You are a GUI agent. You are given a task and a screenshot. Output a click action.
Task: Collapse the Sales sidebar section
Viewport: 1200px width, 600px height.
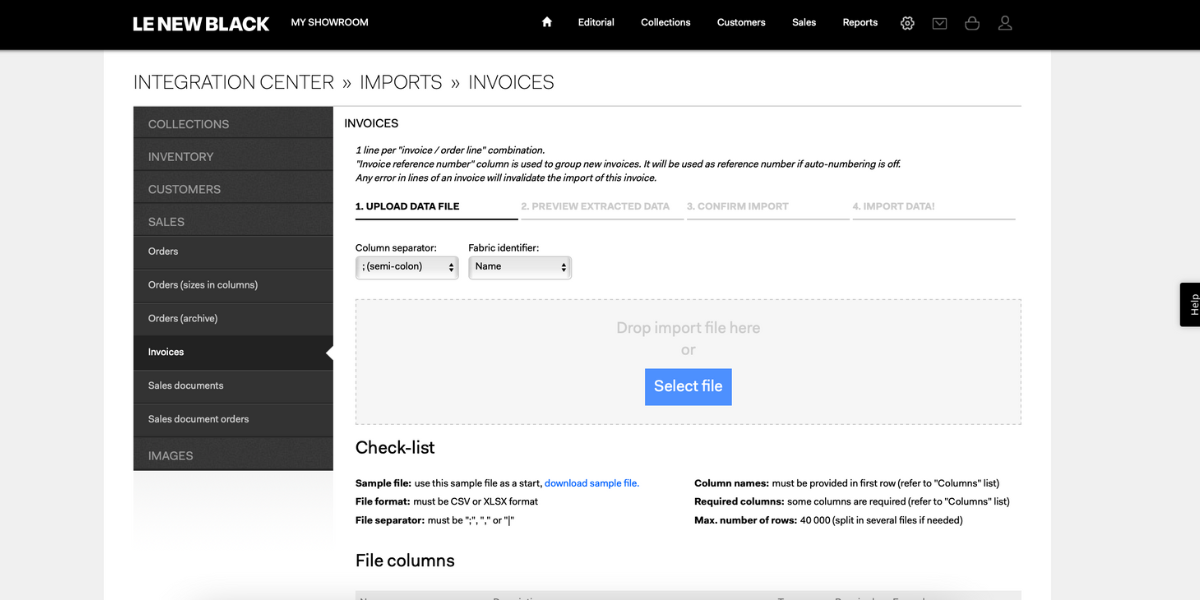(x=233, y=221)
